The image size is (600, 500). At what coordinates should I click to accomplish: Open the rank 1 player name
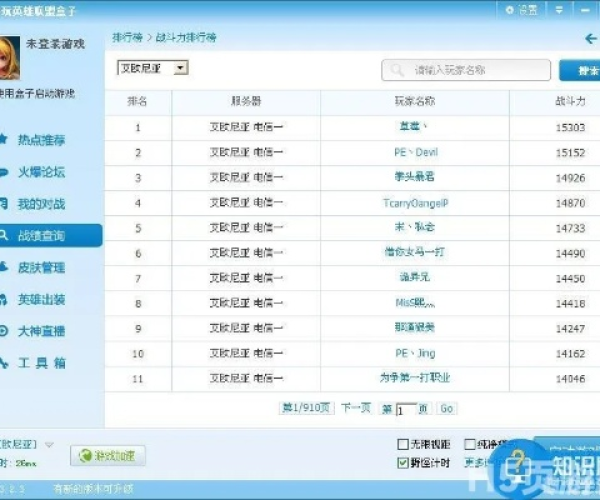point(413,126)
